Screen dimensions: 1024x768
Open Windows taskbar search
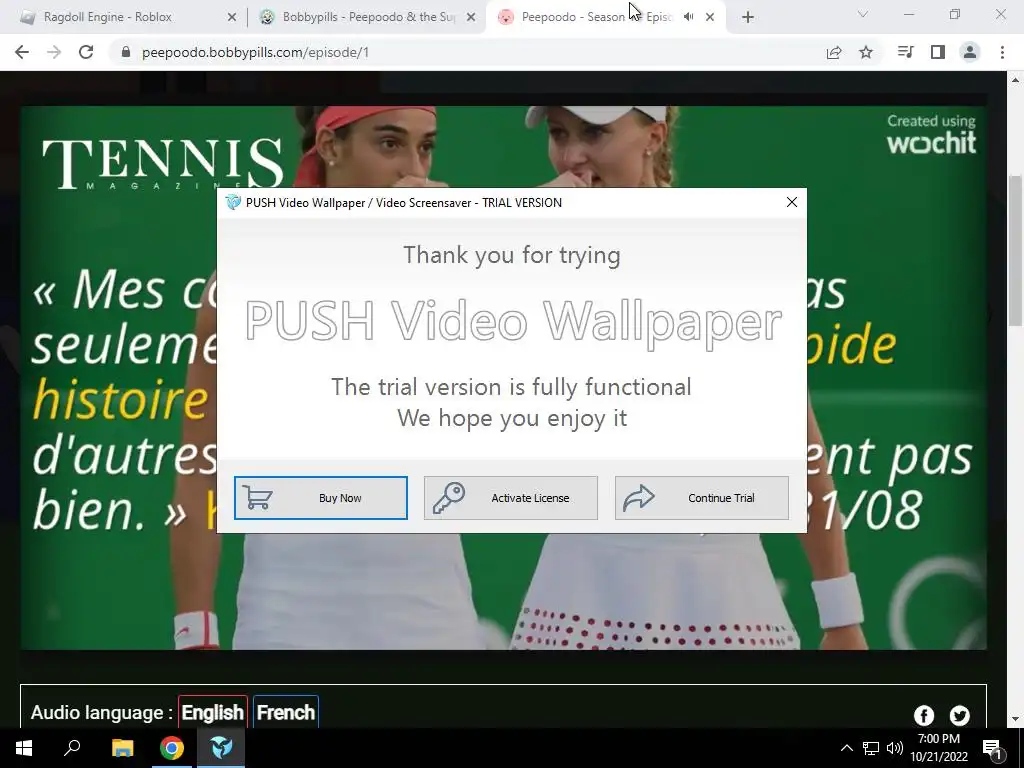point(72,748)
